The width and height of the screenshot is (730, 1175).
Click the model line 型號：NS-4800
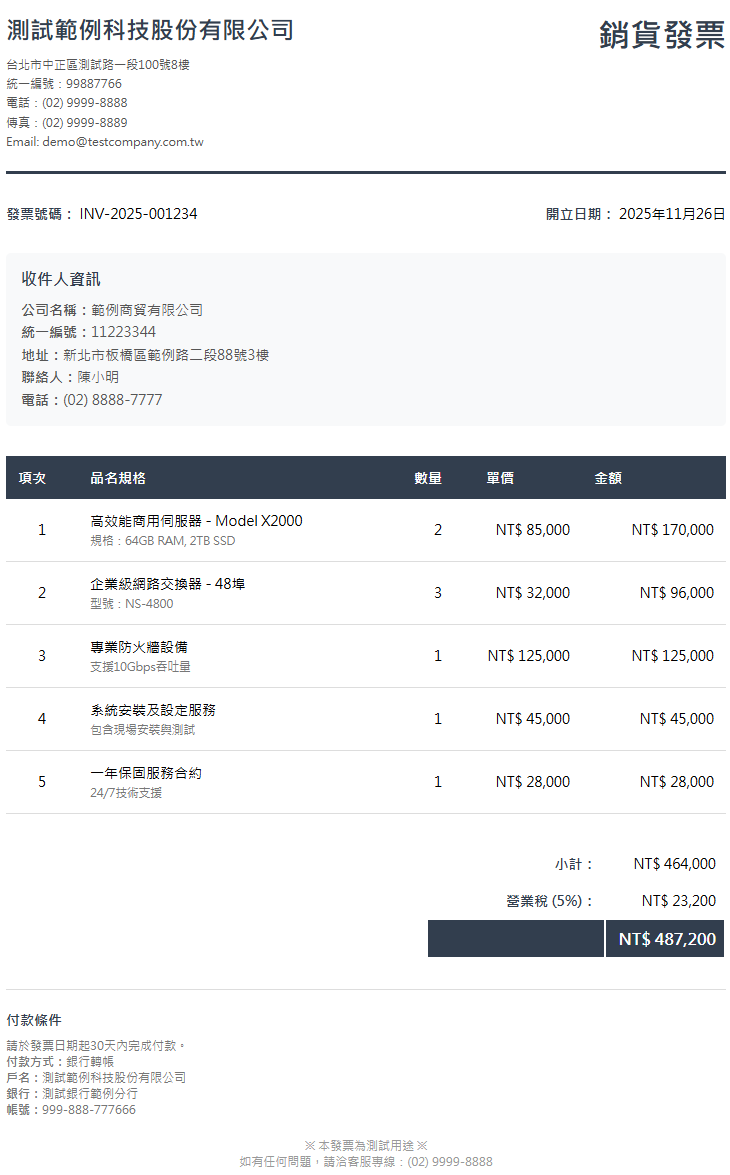(x=131, y=604)
